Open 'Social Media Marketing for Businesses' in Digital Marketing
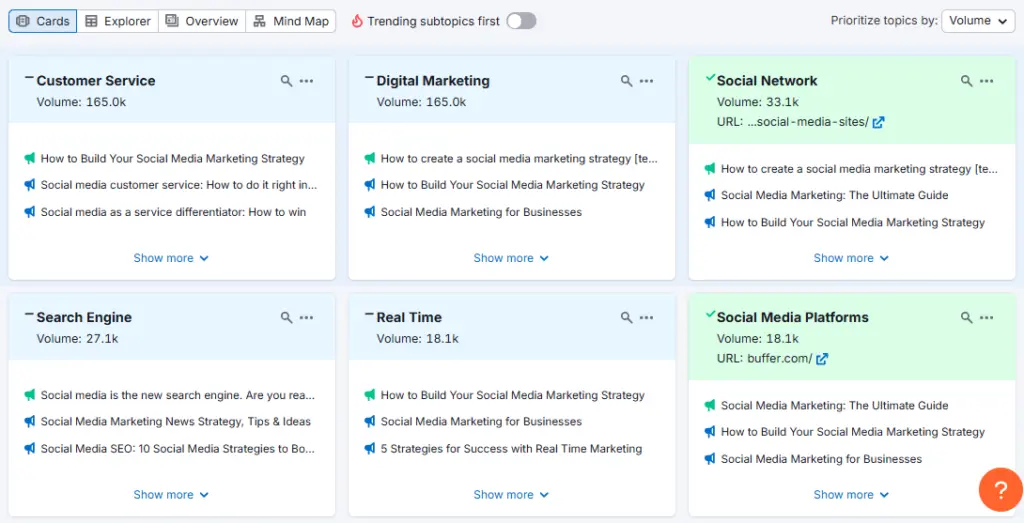The width and height of the screenshot is (1024, 523). point(481,212)
